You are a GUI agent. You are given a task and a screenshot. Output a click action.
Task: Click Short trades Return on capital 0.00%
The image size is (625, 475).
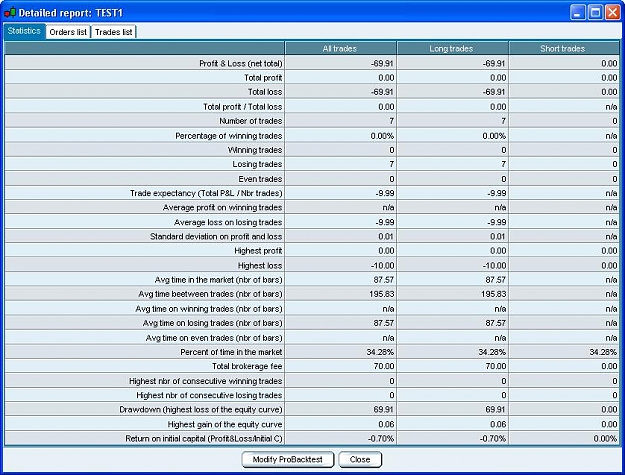(605, 439)
